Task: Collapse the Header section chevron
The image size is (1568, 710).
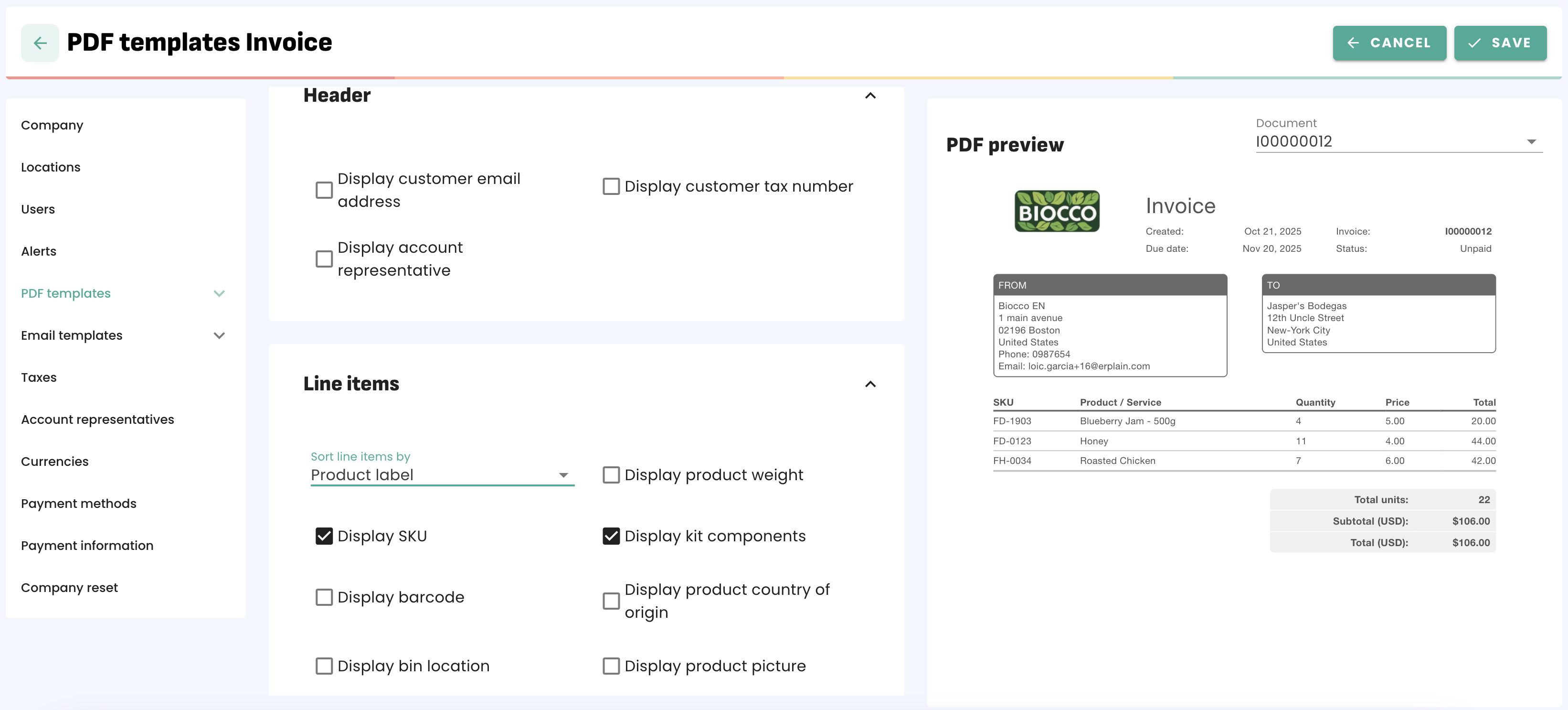Action: coord(870,96)
